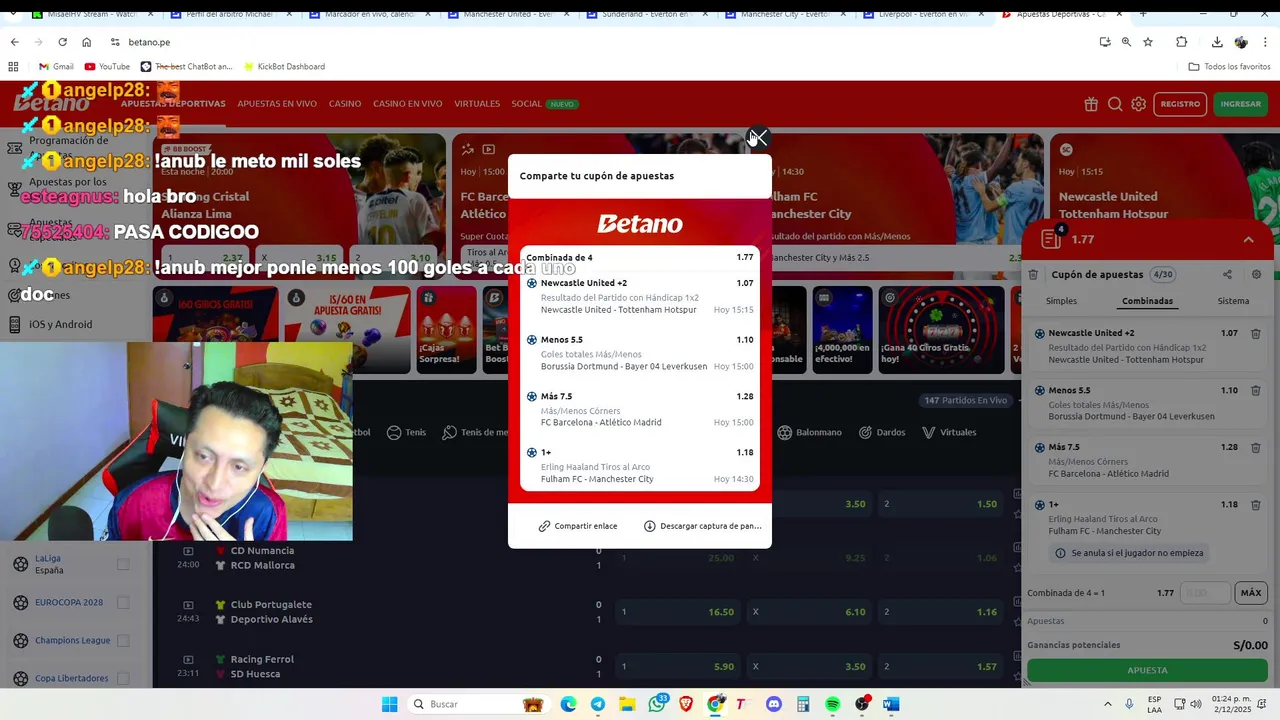Screen dimensions: 1280x720
Task: Open the ¡Cajas Sorpresa! promo card
Action: tap(447, 330)
